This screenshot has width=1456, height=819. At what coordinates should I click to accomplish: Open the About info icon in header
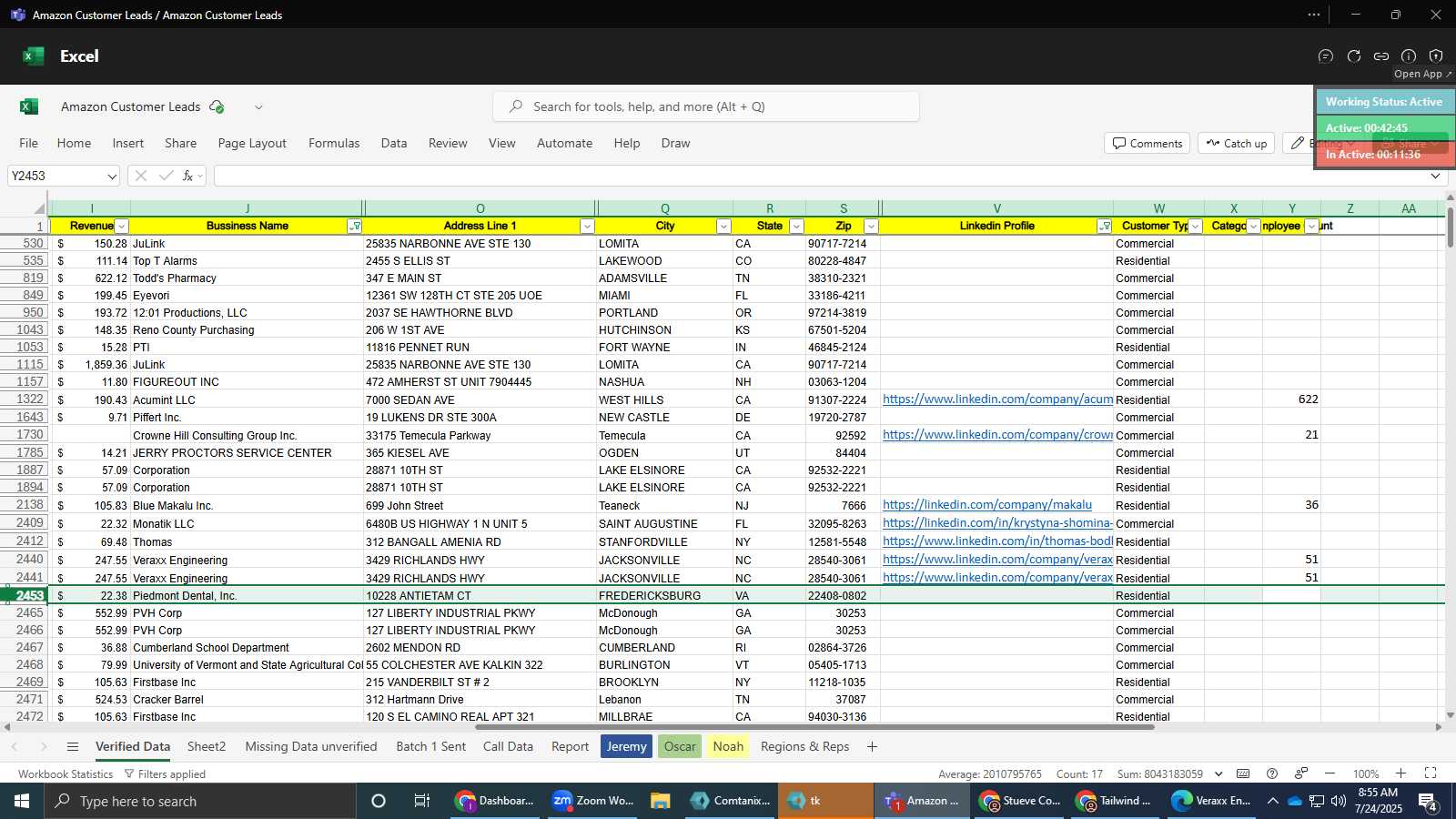(x=1409, y=56)
